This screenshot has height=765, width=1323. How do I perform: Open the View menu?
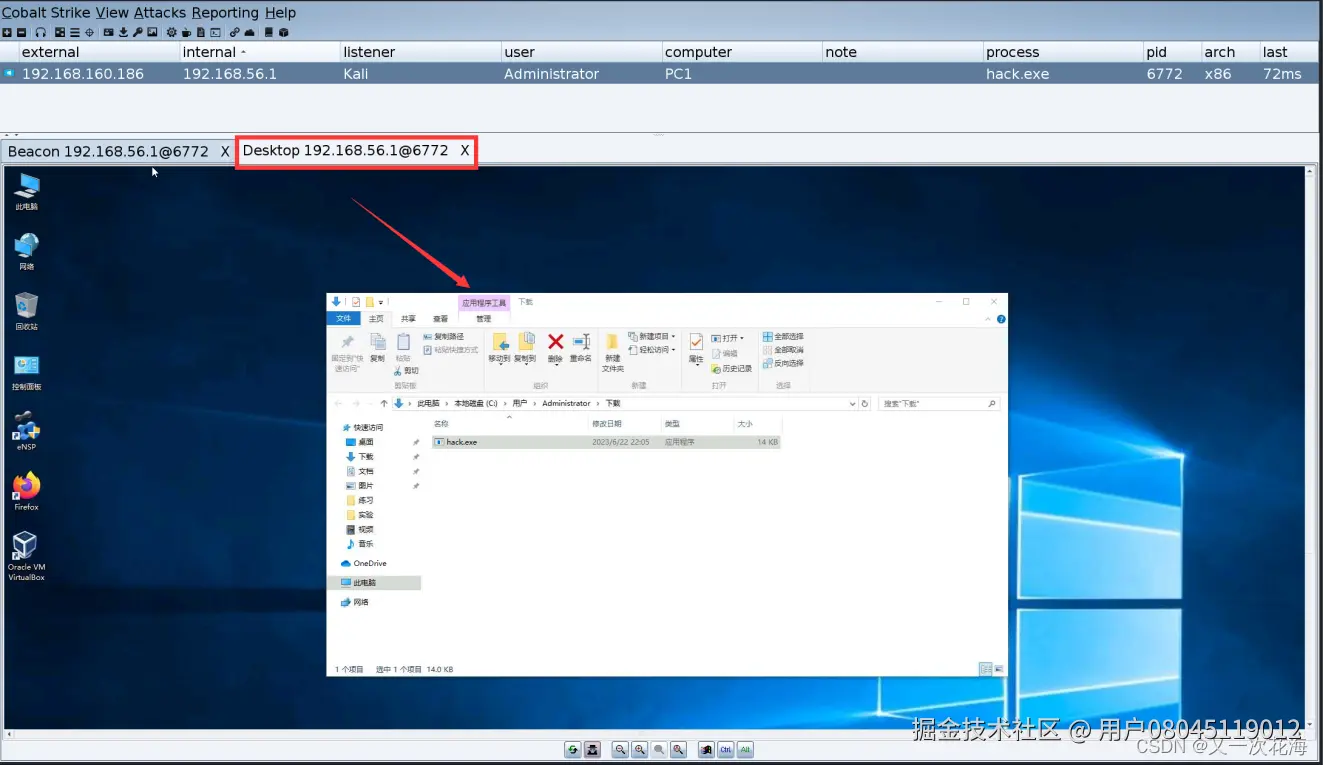click(x=112, y=12)
